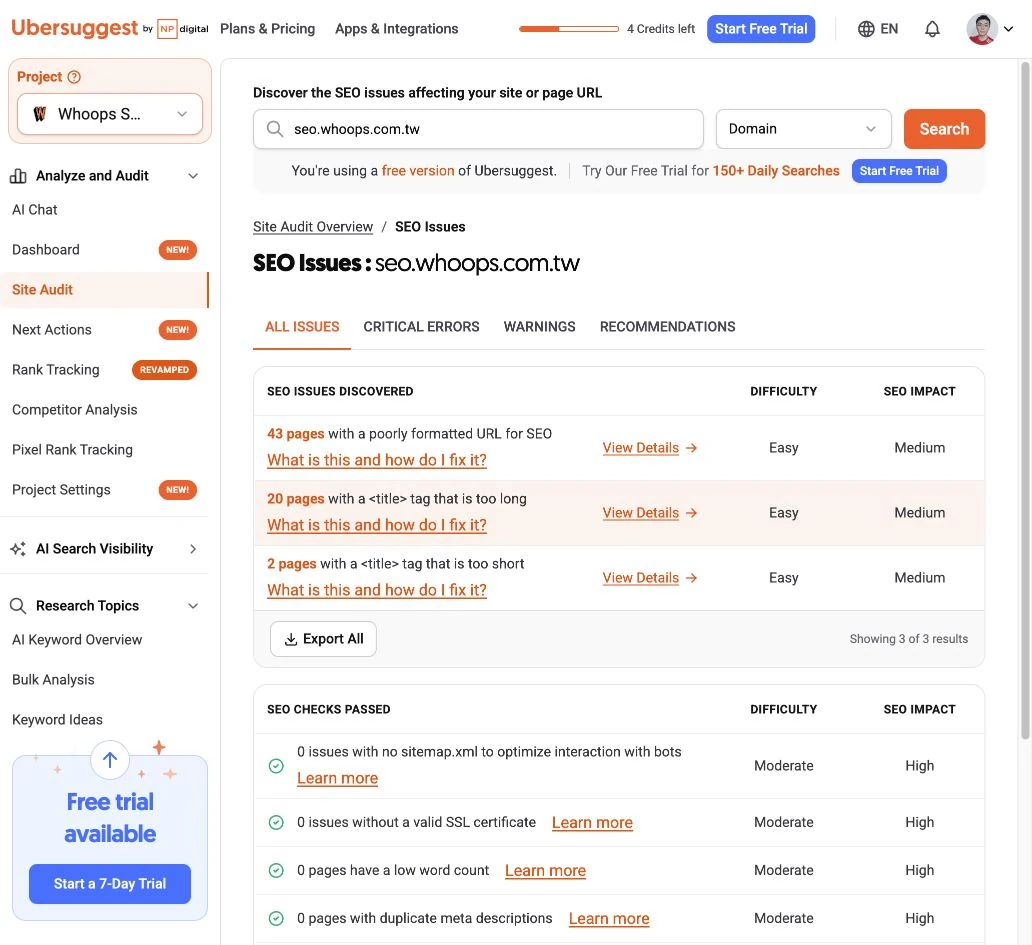
Task: Click the NP digital logo
Action: pyautogui.click(x=183, y=29)
